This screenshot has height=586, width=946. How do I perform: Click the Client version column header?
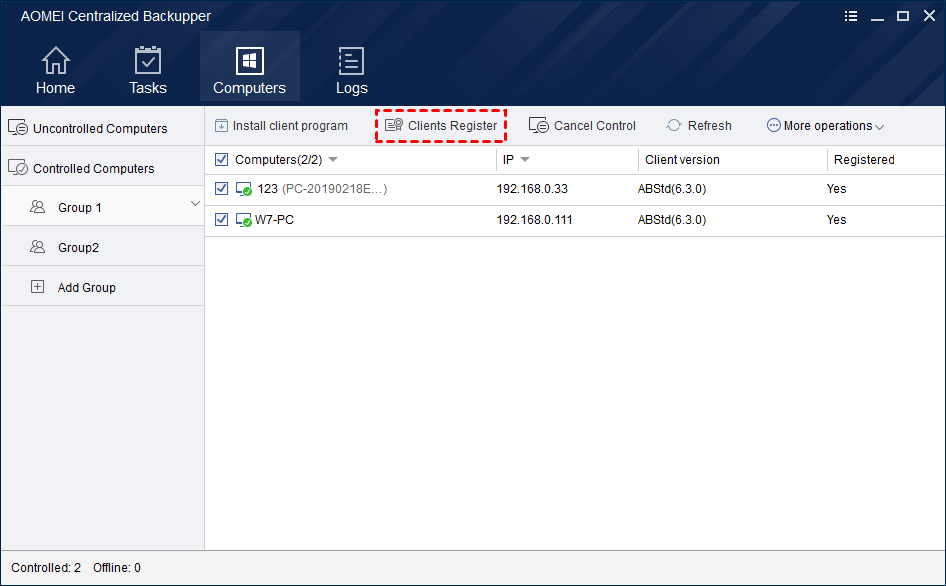[682, 160]
